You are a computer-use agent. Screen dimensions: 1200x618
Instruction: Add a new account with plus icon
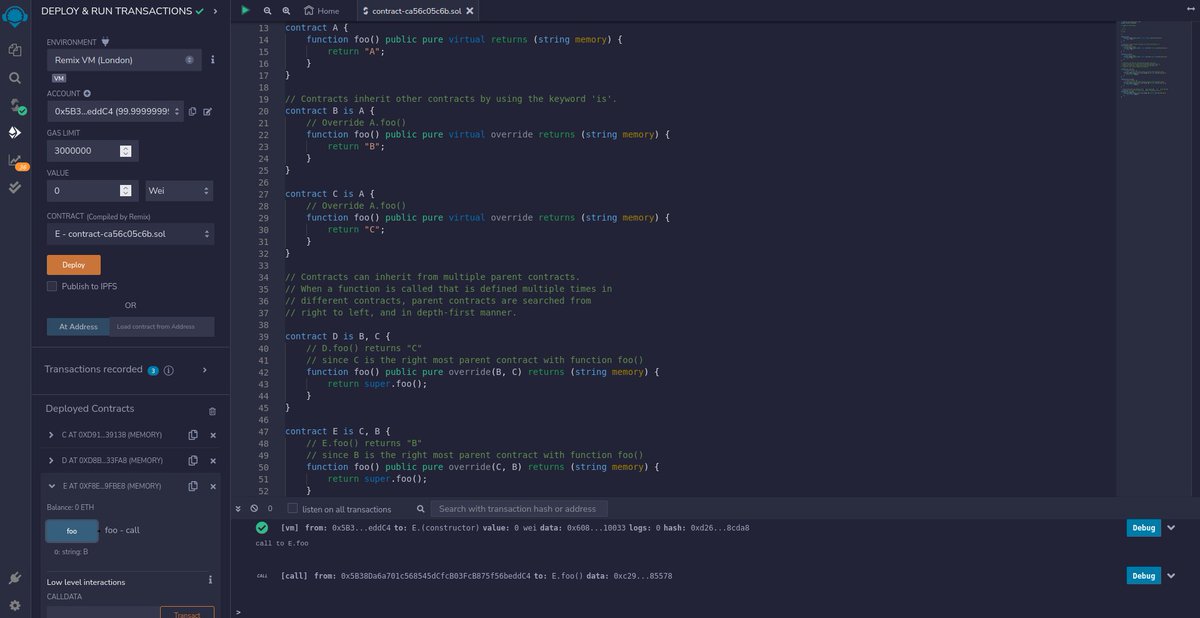click(87, 93)
